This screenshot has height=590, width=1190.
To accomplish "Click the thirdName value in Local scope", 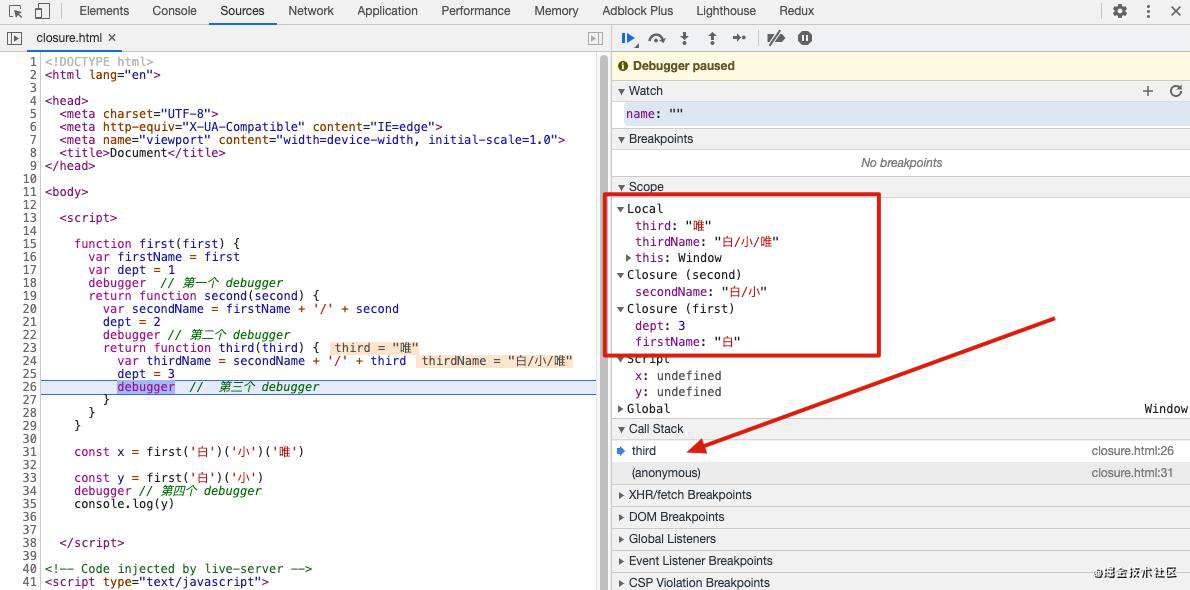I will click(x=748, y=241).
